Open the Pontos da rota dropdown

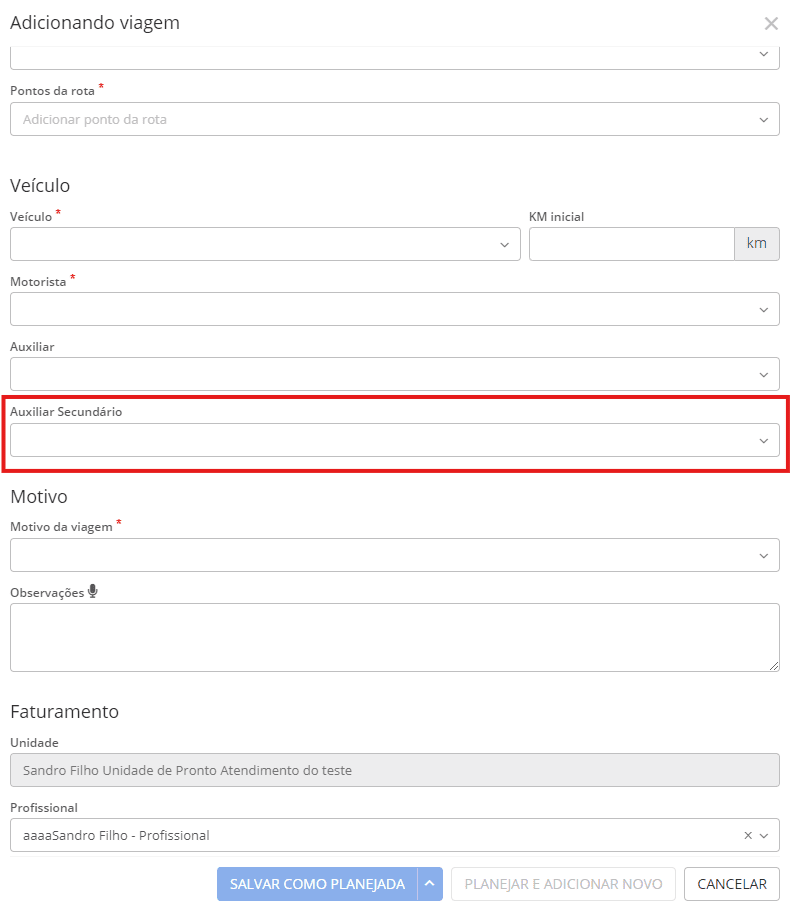(394, 119)
